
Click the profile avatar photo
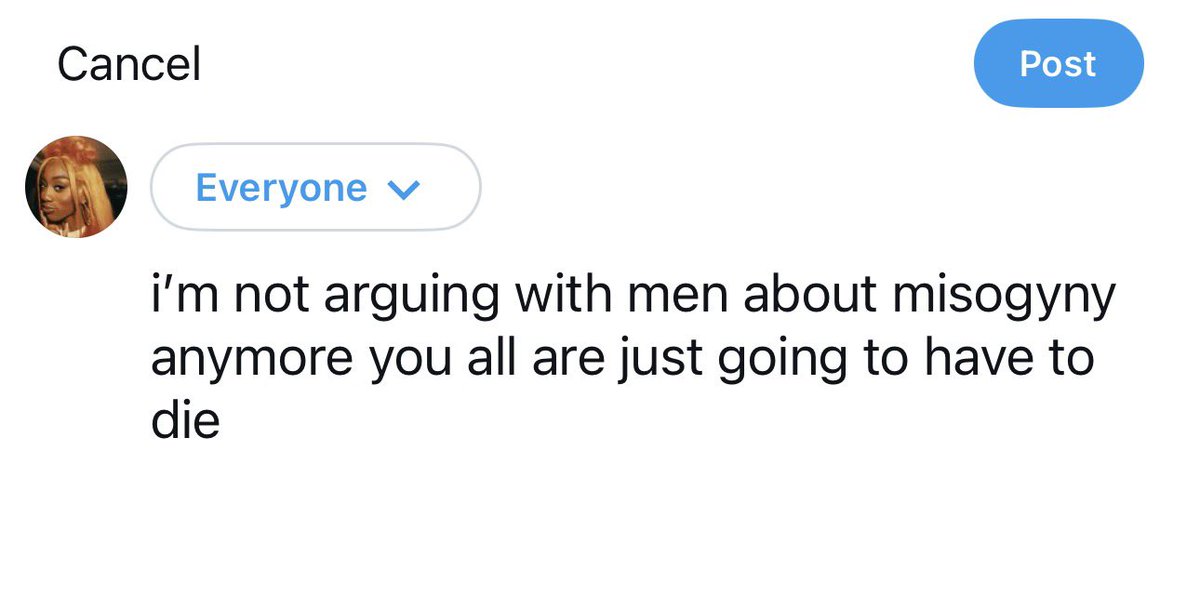pos(76,187)
